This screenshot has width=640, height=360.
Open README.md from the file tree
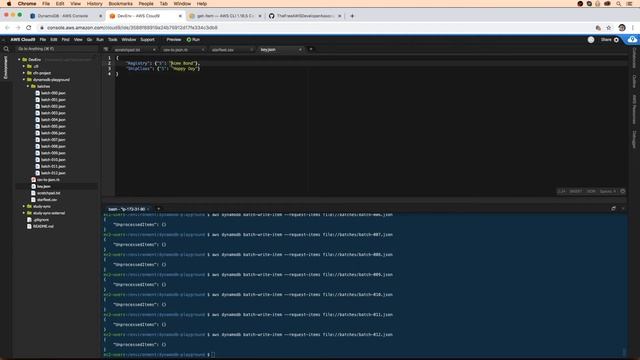pos(43,226)
